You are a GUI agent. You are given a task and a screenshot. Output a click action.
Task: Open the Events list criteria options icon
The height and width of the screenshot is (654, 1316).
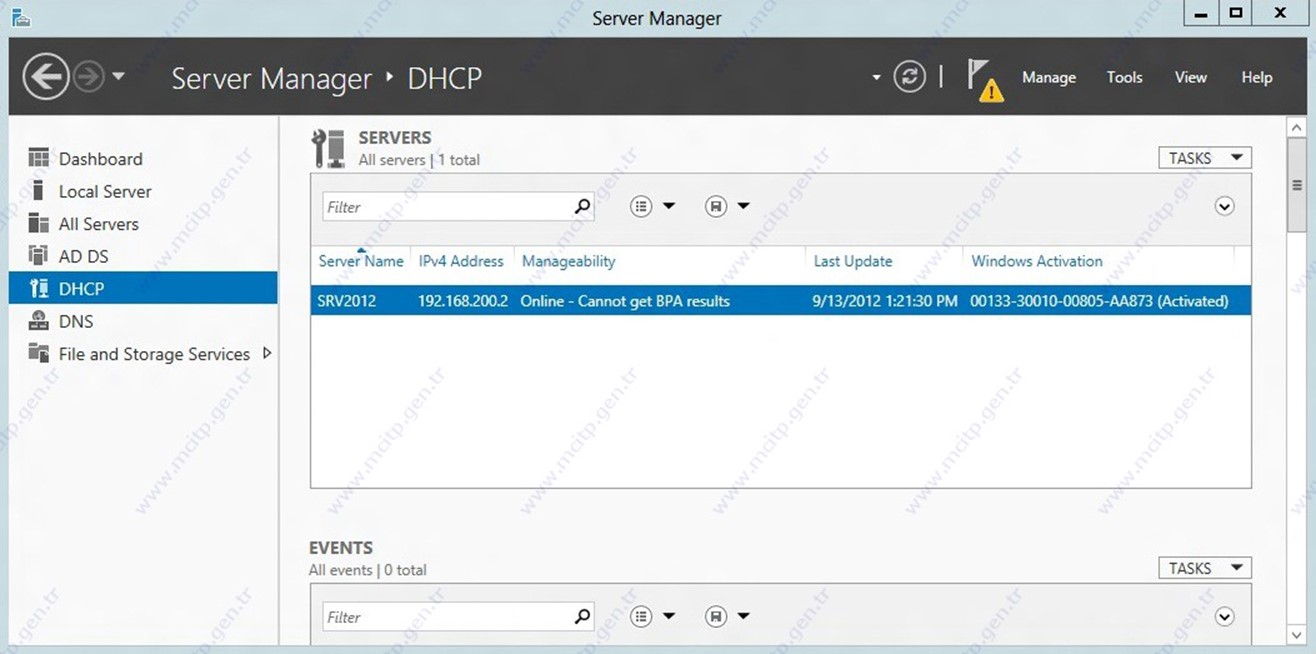coord(641,616)
